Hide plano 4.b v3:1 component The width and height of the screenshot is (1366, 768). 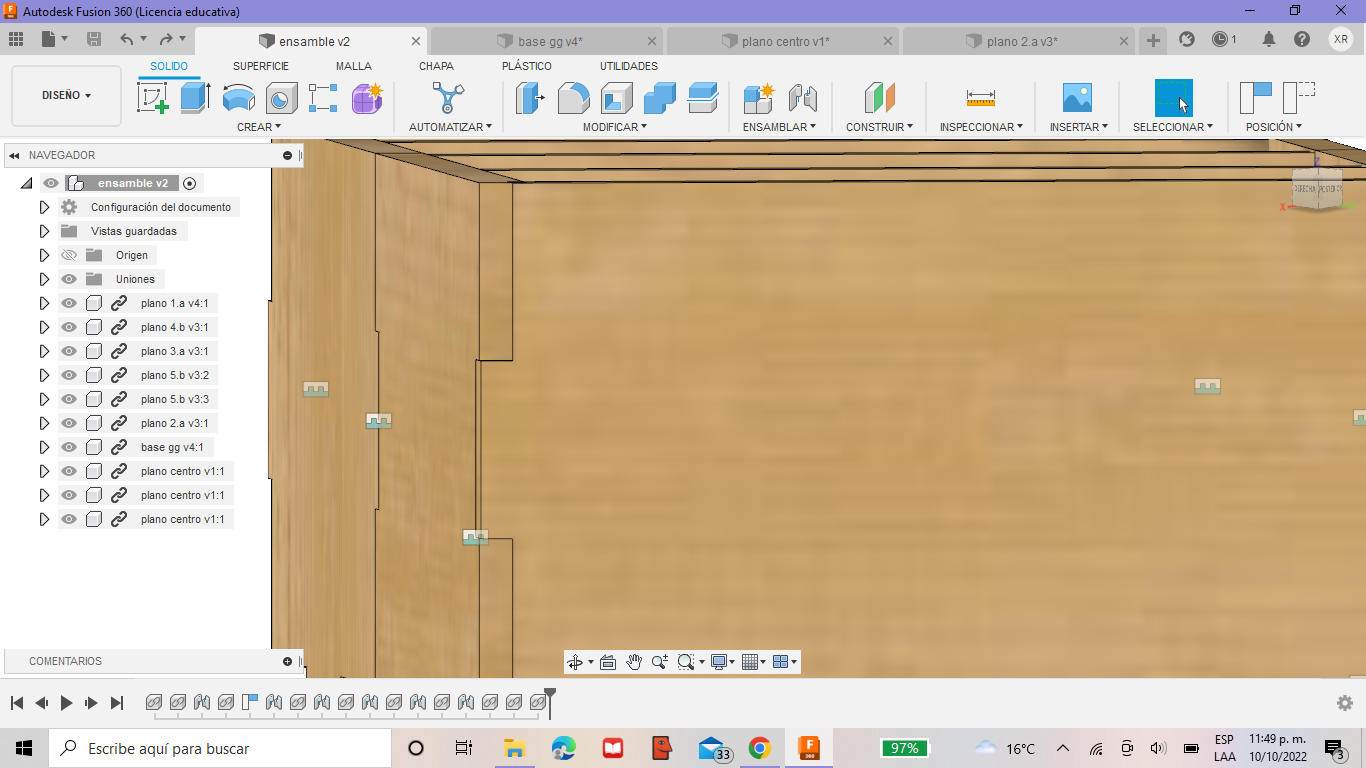point(69,327)
